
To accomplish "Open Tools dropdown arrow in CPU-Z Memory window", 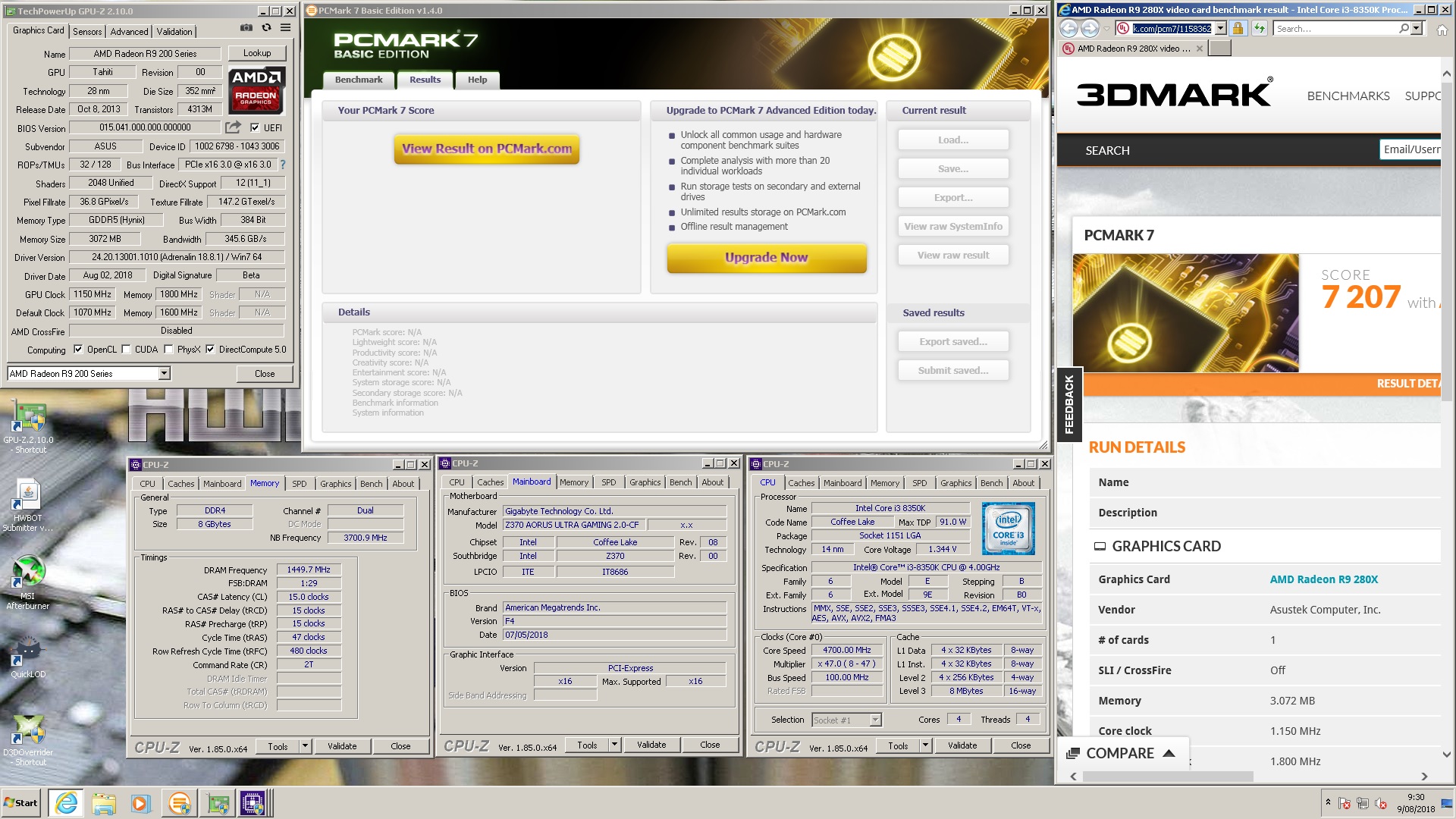I will coord(305,746).
